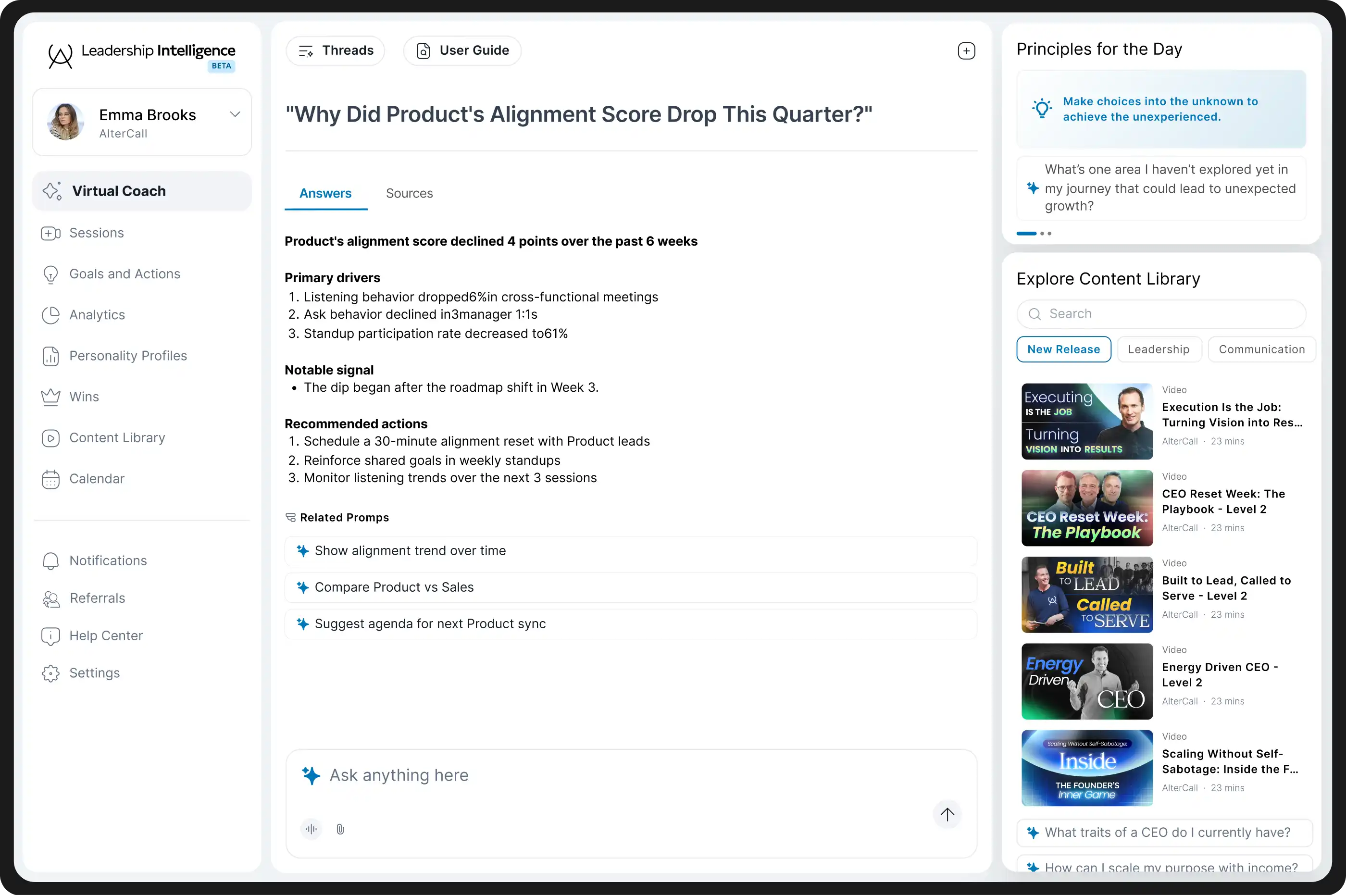This screenshot has width=1346, height=896.
Task: Switch to the Sources tab
Action: coord(409,194)
